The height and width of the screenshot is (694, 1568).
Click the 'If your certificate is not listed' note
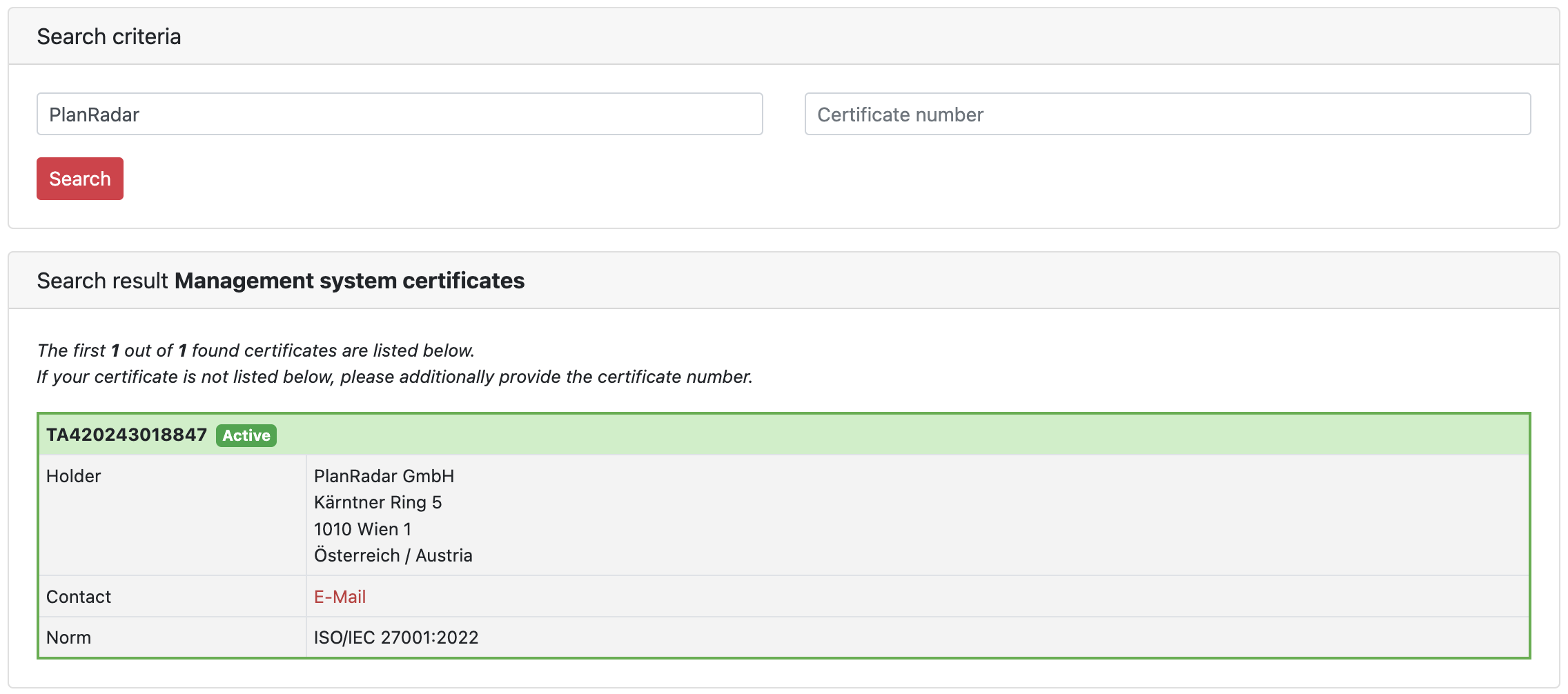tap(394, 377)
